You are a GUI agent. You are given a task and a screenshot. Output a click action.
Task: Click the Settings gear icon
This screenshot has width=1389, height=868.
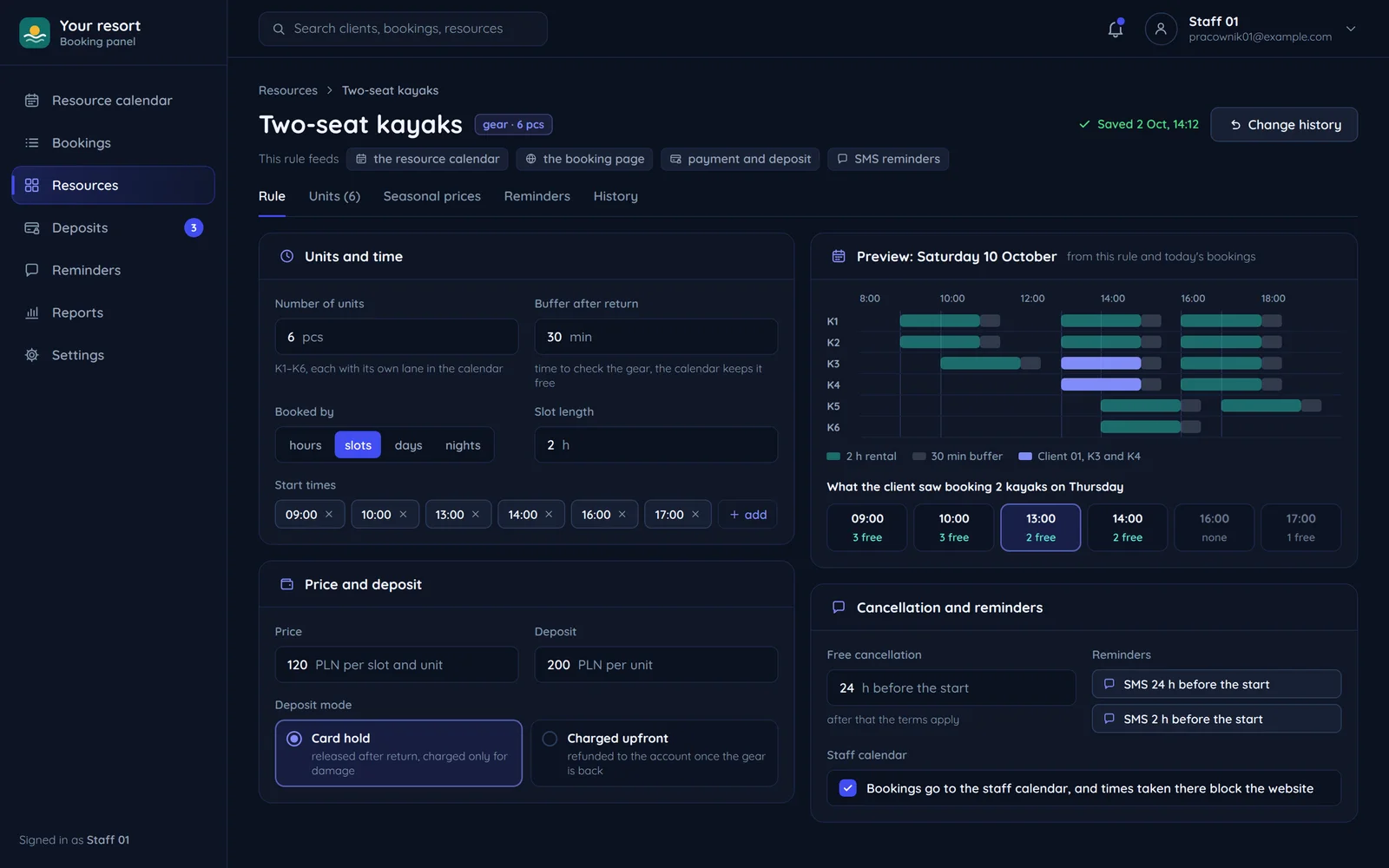pos(32,355)
